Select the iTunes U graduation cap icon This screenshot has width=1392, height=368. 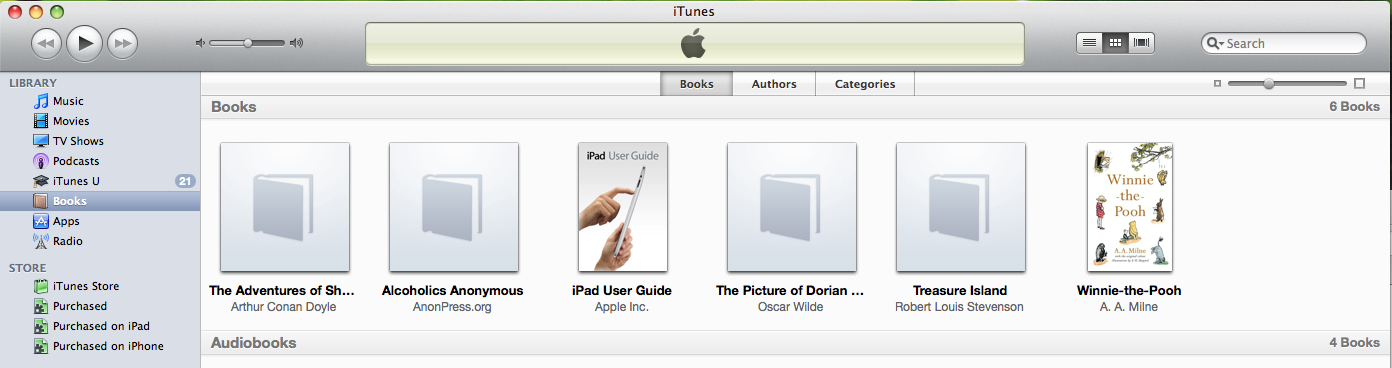click(41, 181)
